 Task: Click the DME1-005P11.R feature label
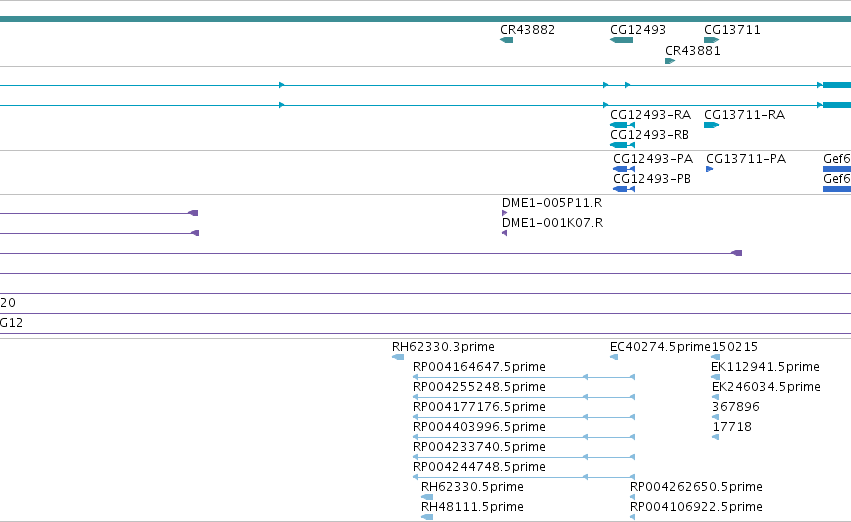[x=552, y=202]
